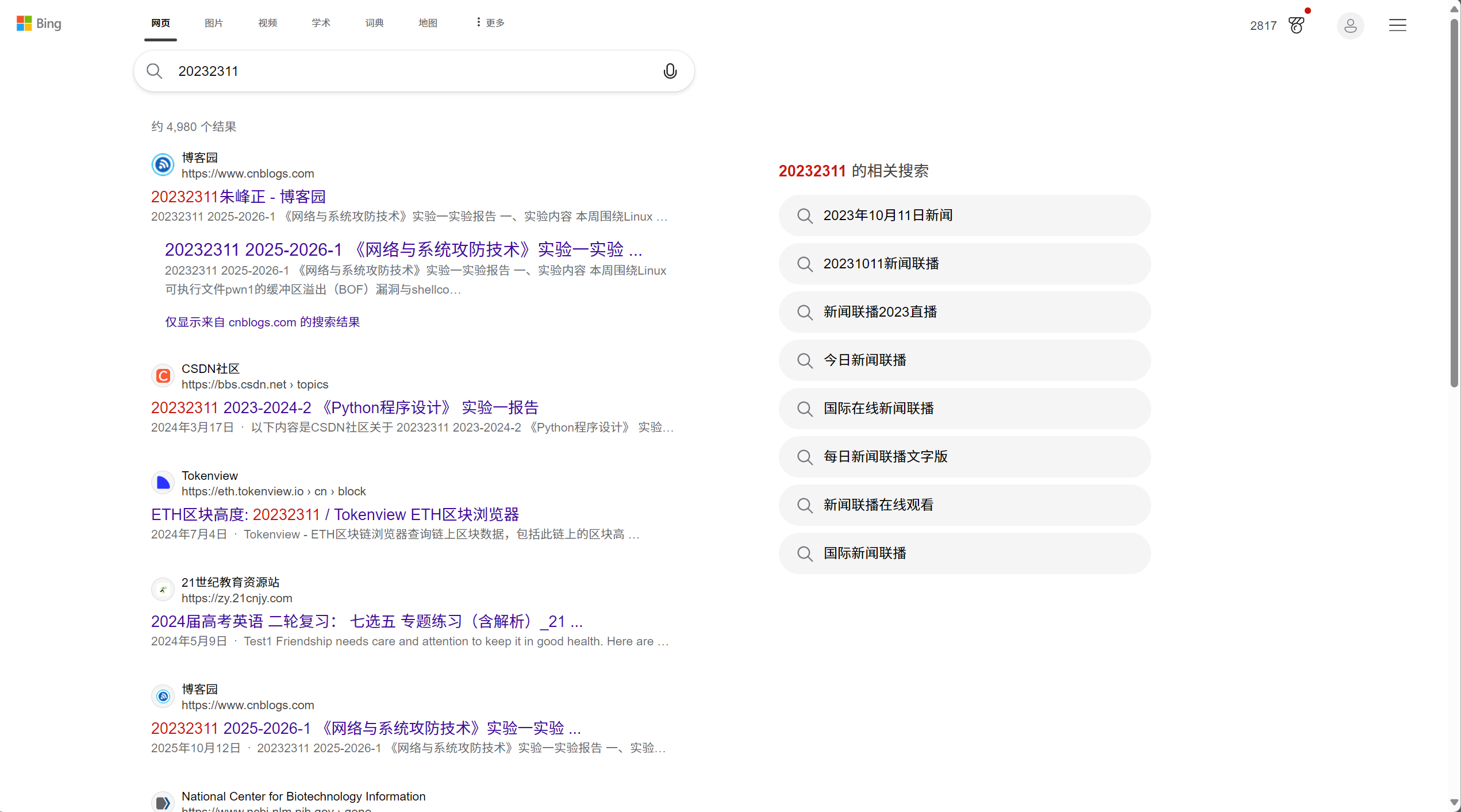Open the hamburger settings menu
Viewport: 1461px width, 812px height.
[x=1397, y=25]
